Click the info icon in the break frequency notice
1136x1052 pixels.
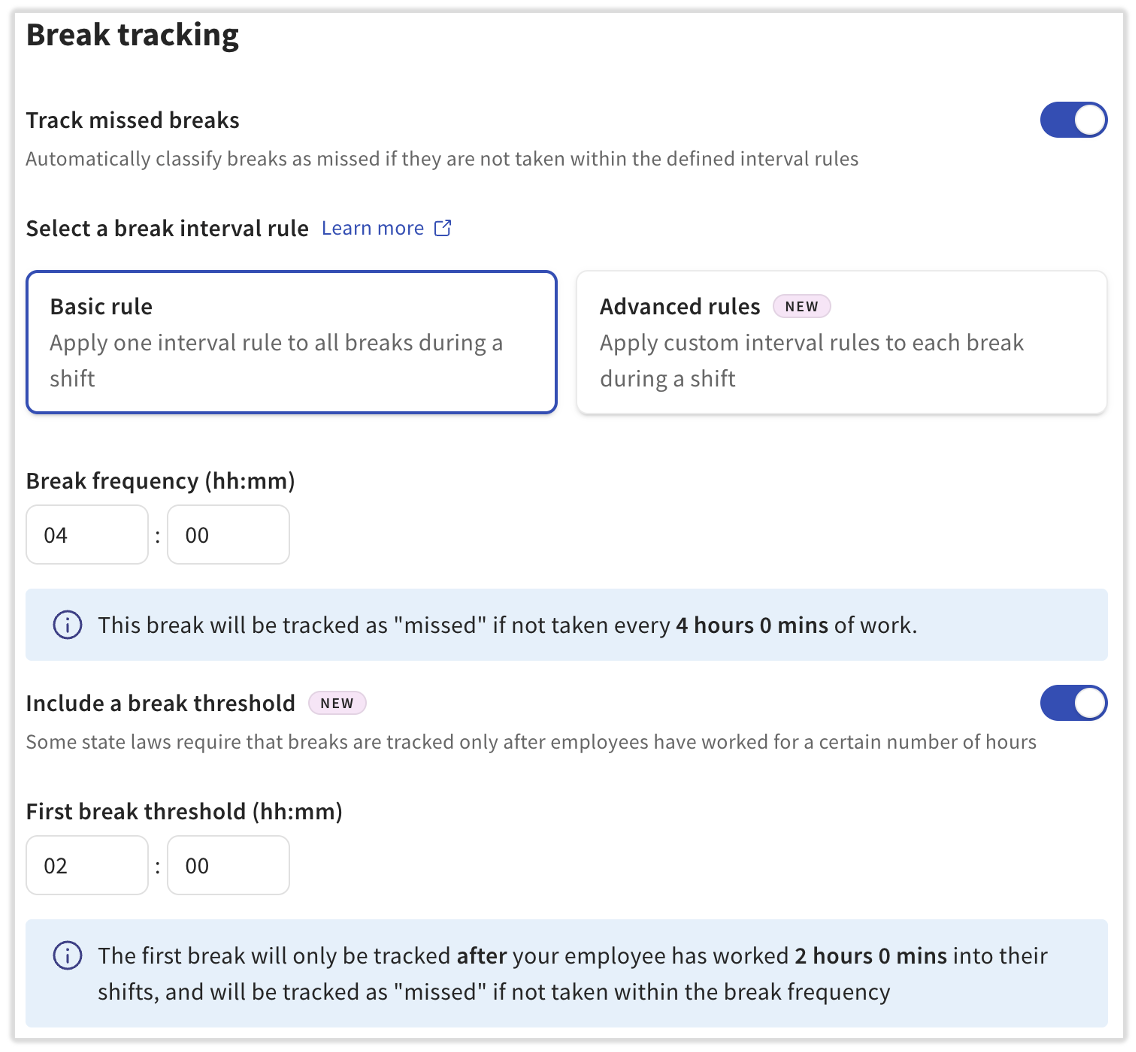[67, 625]
